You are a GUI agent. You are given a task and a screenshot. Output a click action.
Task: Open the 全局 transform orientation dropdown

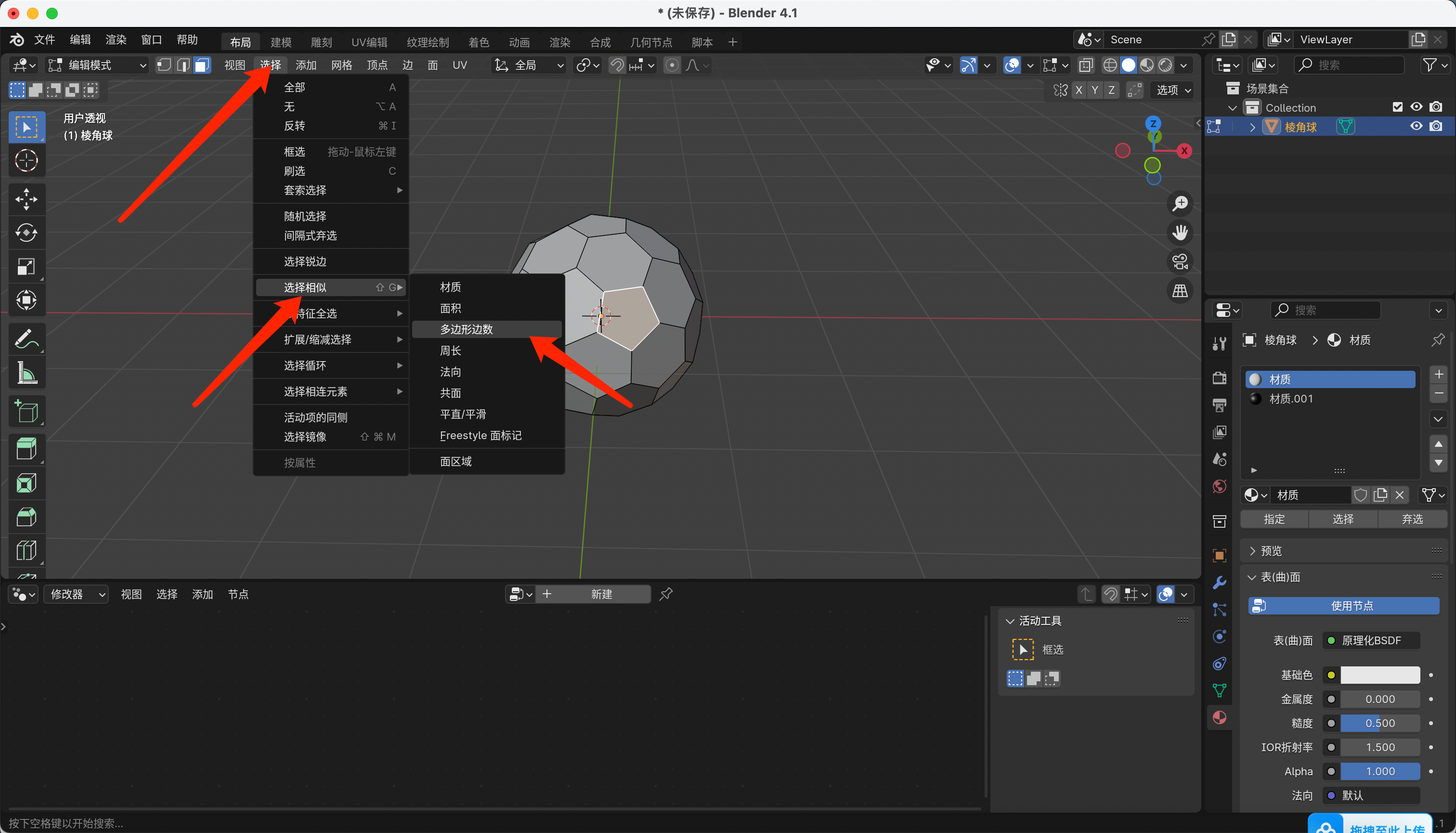(x=530, y=65)
